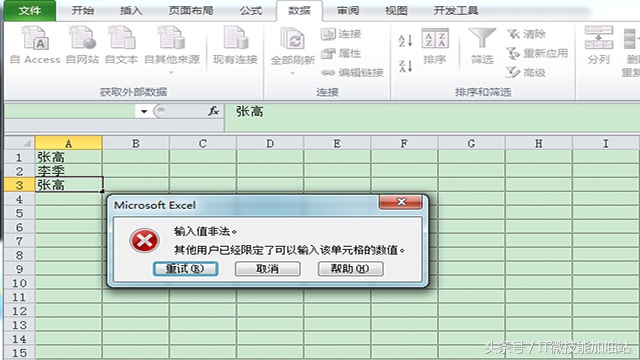Select column A header
Screen dimensions: 640x360
click(69, 143)
